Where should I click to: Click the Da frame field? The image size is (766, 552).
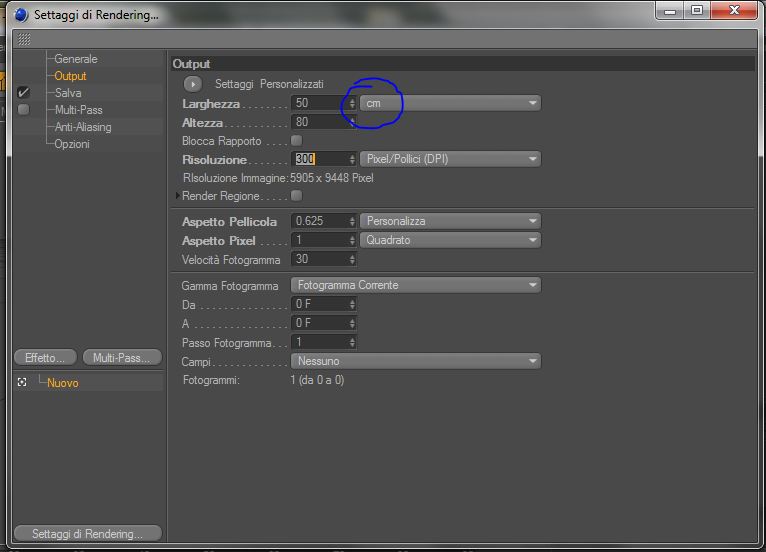pyautogui.click(x=319, y=304)
